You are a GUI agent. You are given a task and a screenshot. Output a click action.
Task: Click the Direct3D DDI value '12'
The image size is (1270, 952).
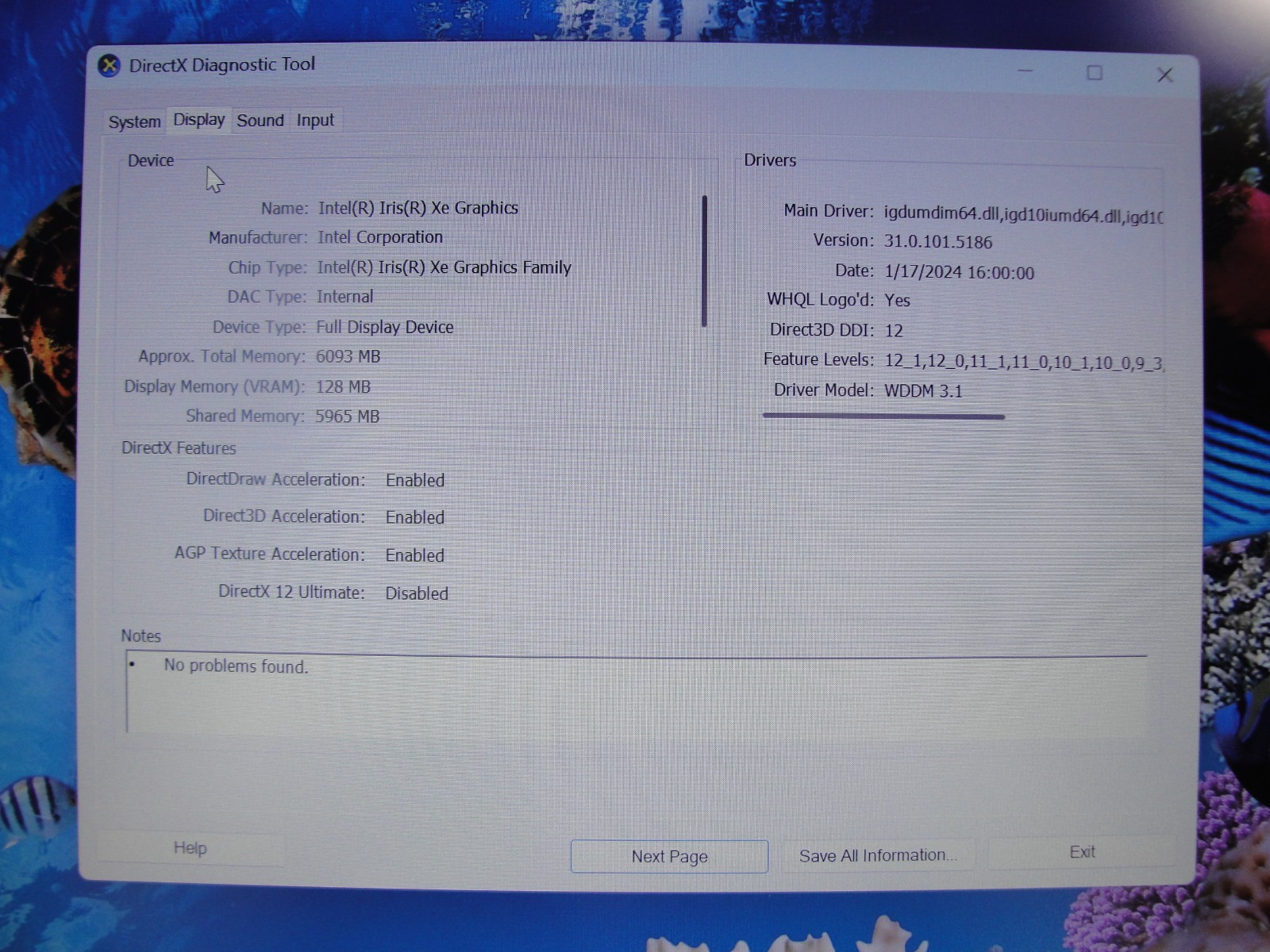pos(894,330)
